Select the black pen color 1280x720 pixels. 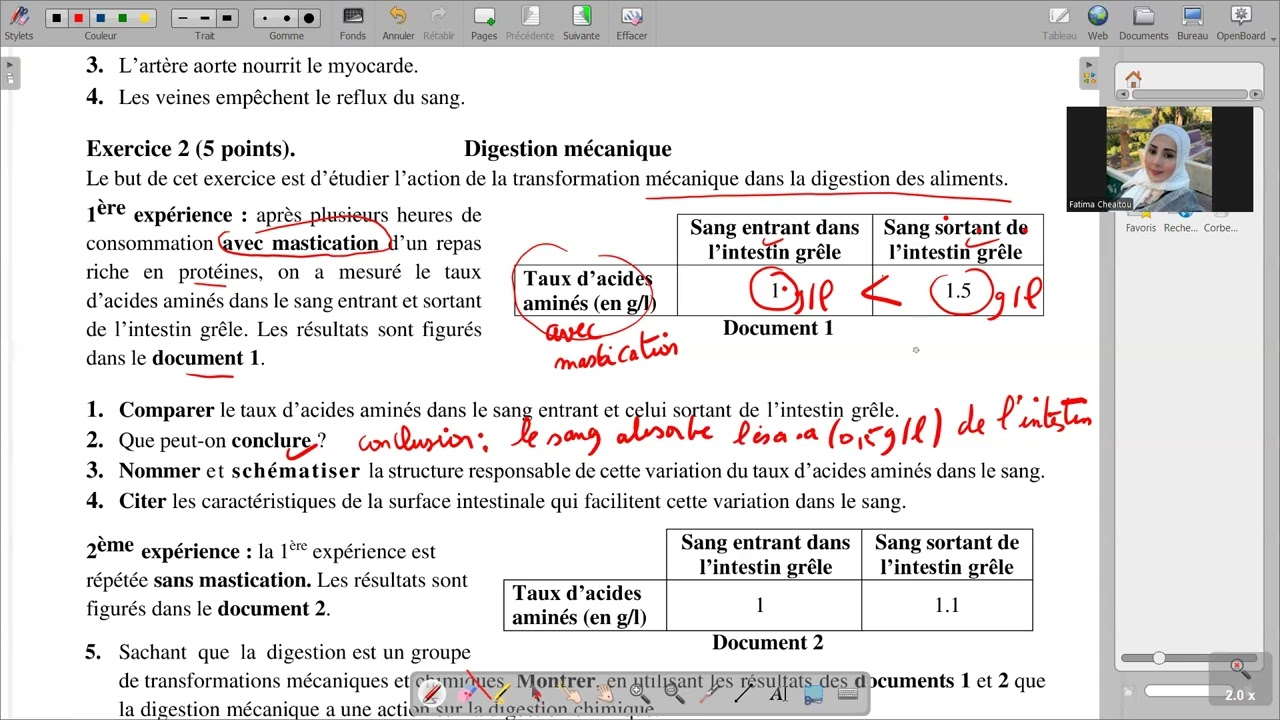coord(57,18)
